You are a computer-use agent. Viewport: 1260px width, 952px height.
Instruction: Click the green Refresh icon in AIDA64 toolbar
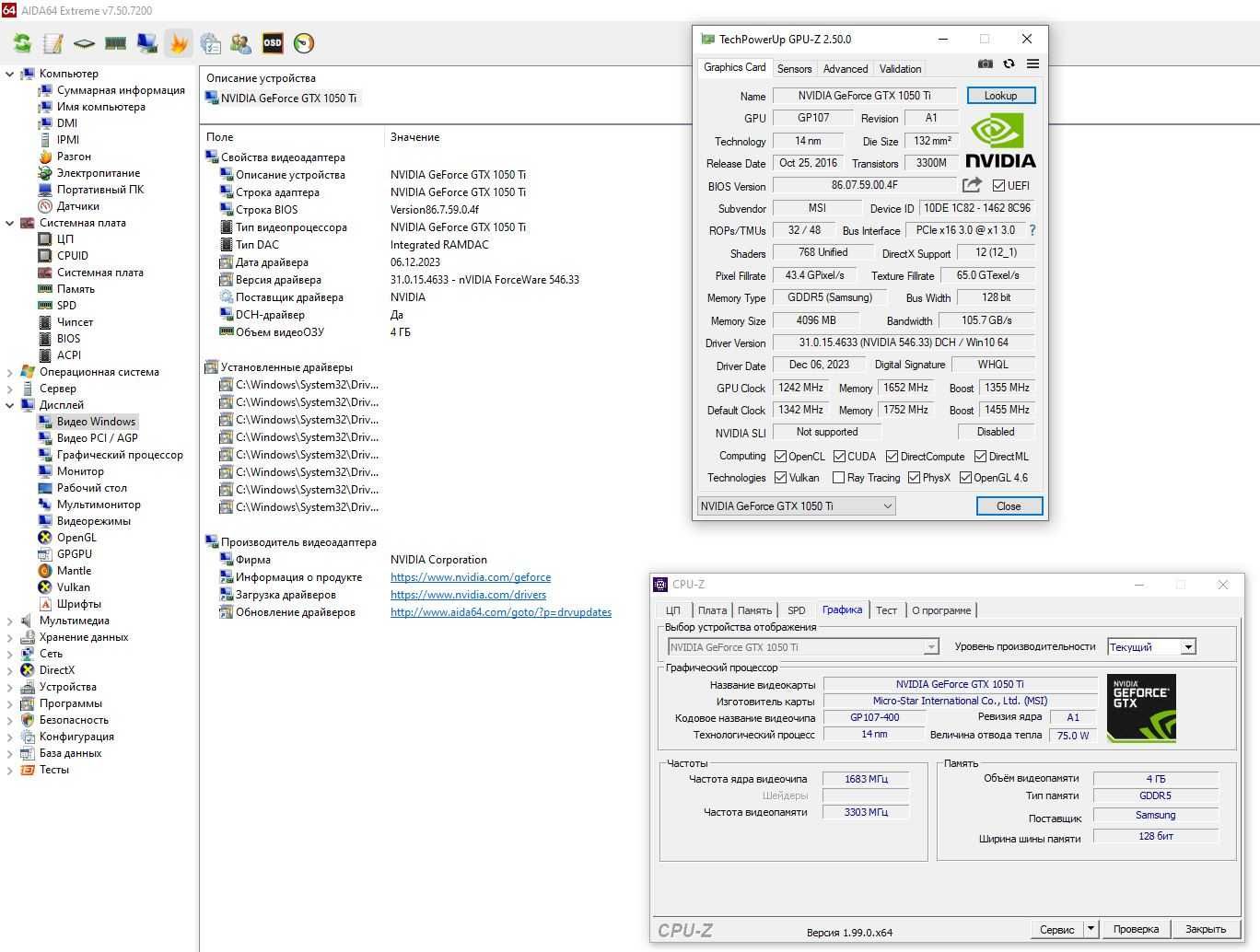[22, 43]
